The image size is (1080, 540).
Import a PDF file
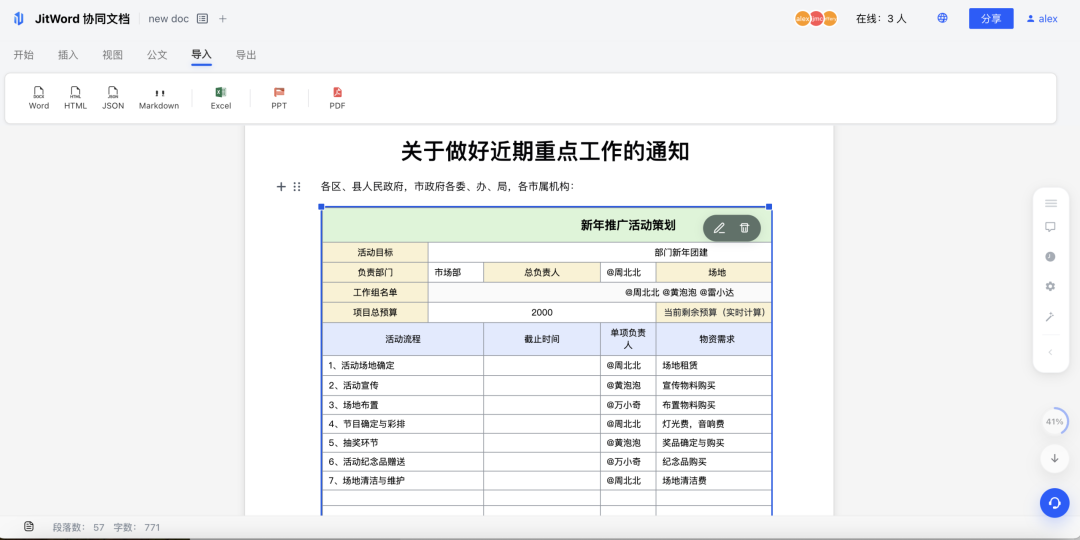tap(338, 97)
